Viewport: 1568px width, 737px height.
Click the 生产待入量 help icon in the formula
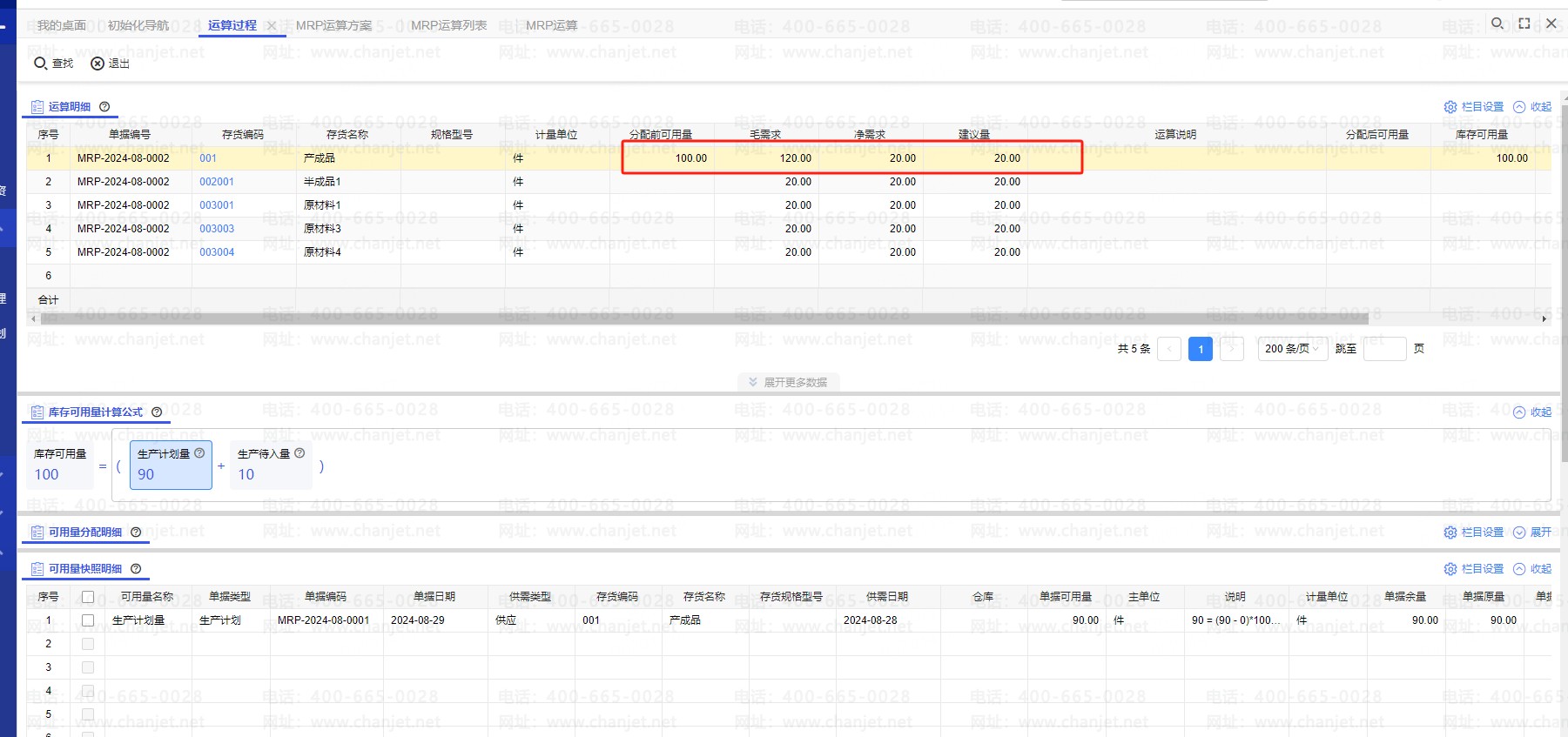coord(299,452)
